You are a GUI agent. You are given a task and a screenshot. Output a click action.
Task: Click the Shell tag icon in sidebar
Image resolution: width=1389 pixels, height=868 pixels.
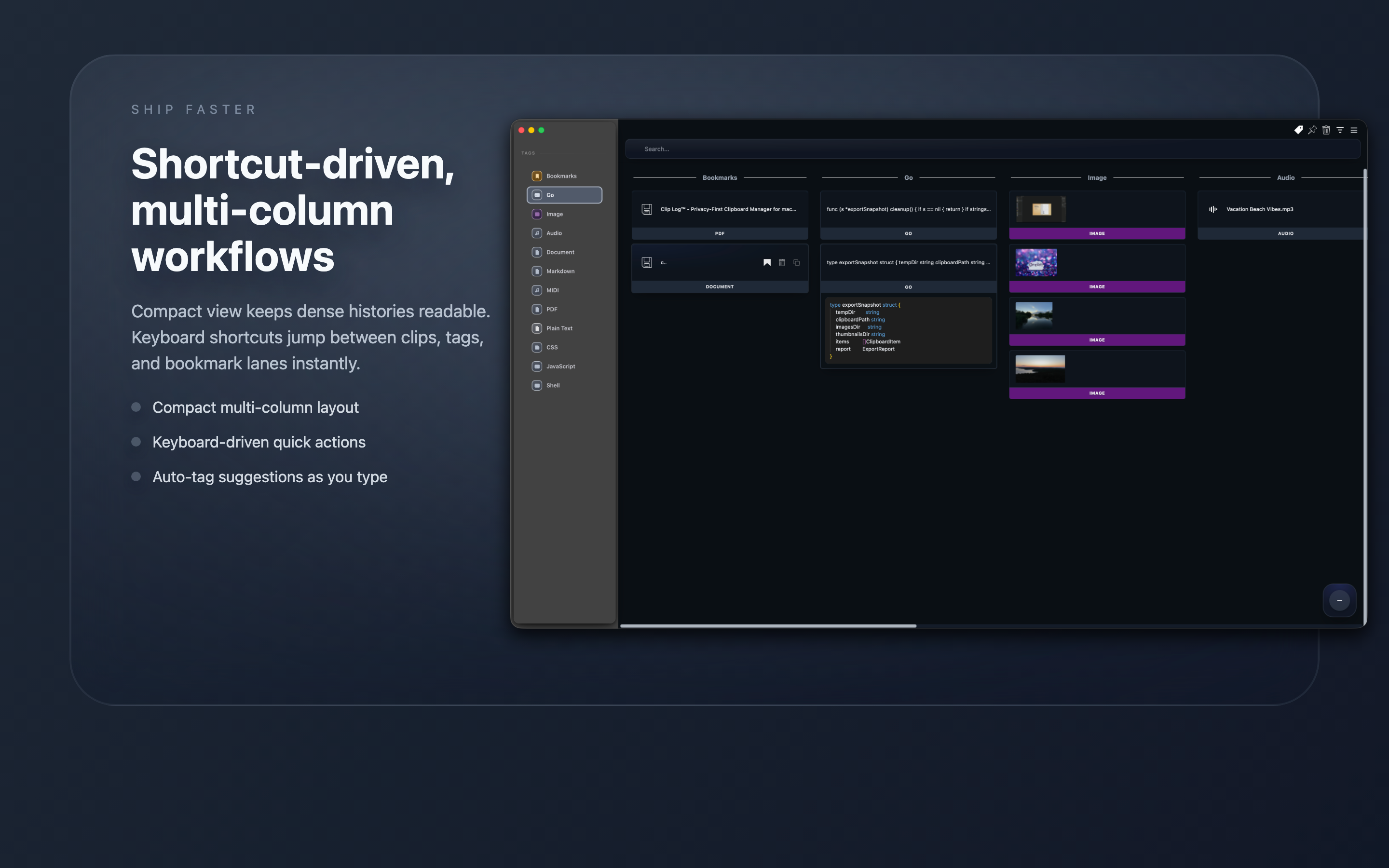[537, 385]
